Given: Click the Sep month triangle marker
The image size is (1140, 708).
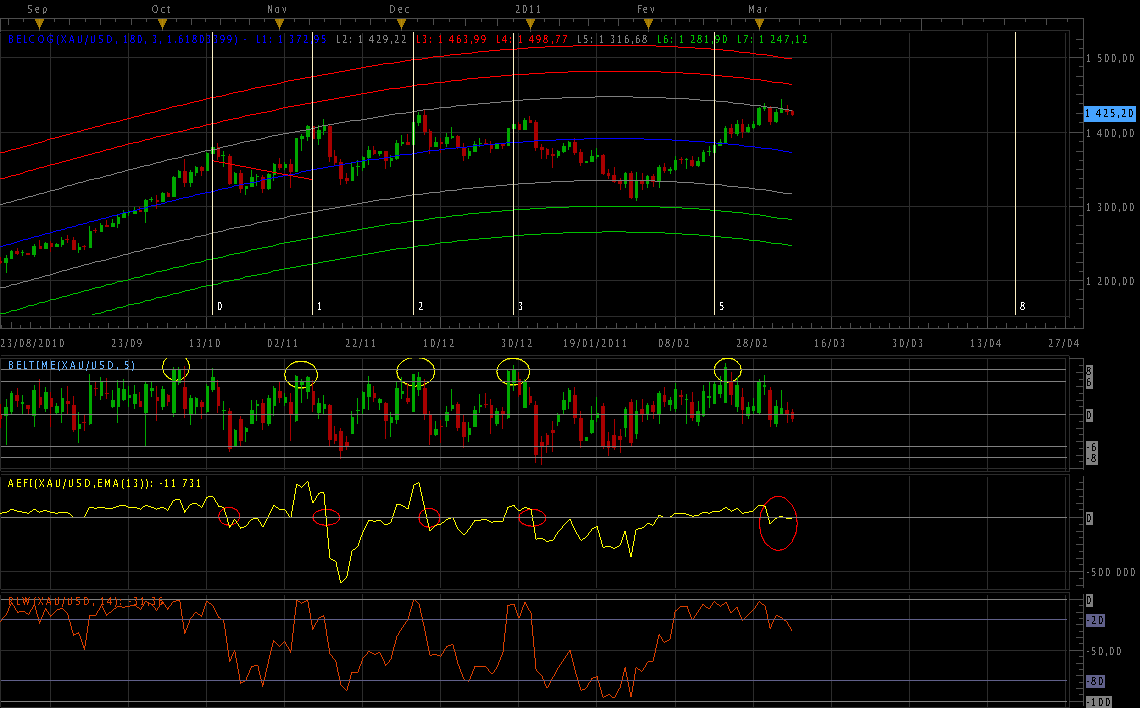Looking at the screenshot, I should coord(40,23).
